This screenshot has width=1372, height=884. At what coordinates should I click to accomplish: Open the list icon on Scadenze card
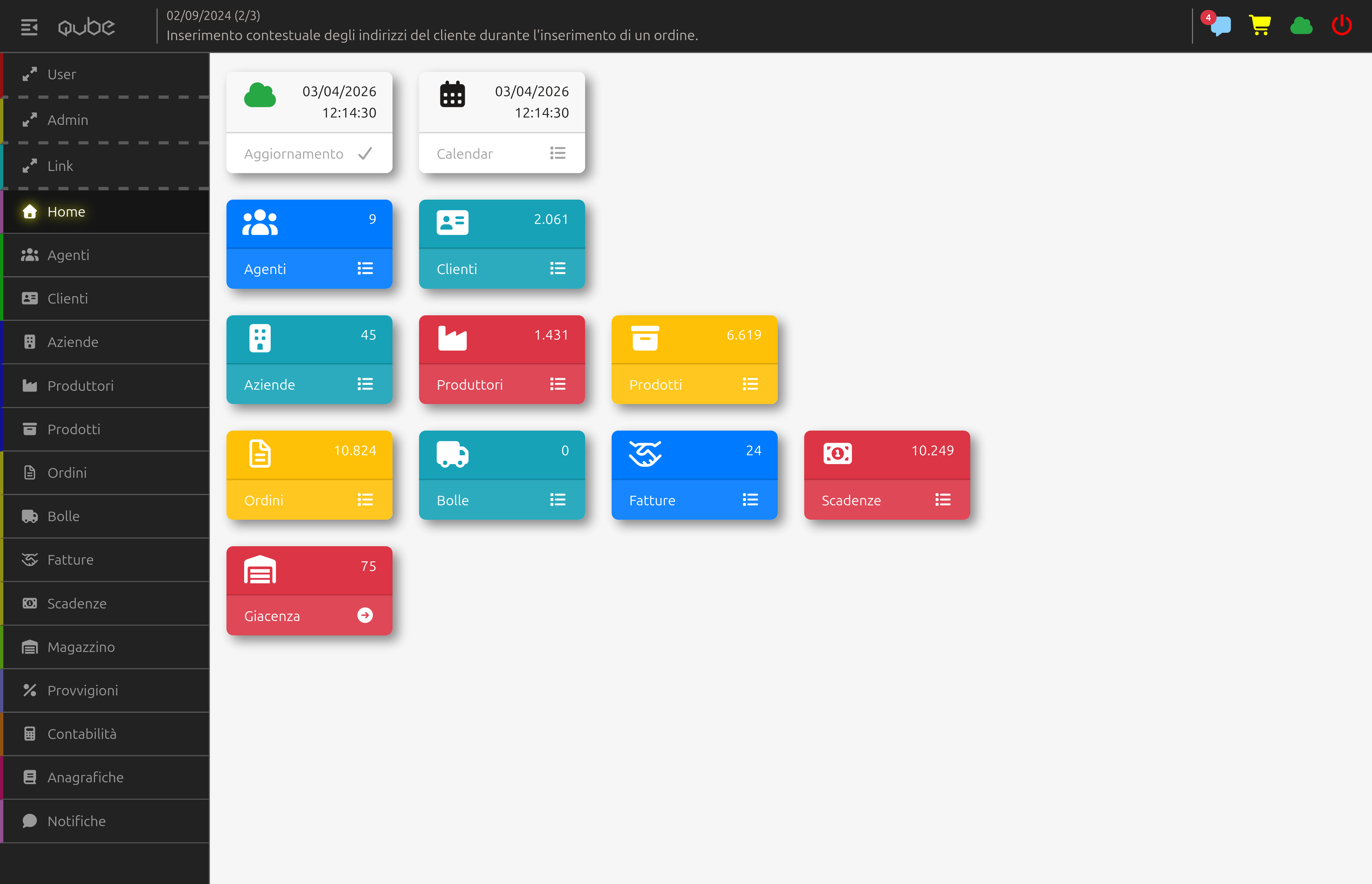pos(942,500)
